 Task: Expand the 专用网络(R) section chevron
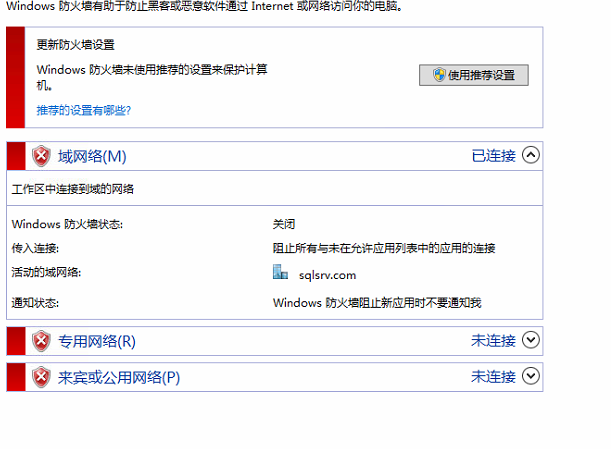[x=531, y=340]
